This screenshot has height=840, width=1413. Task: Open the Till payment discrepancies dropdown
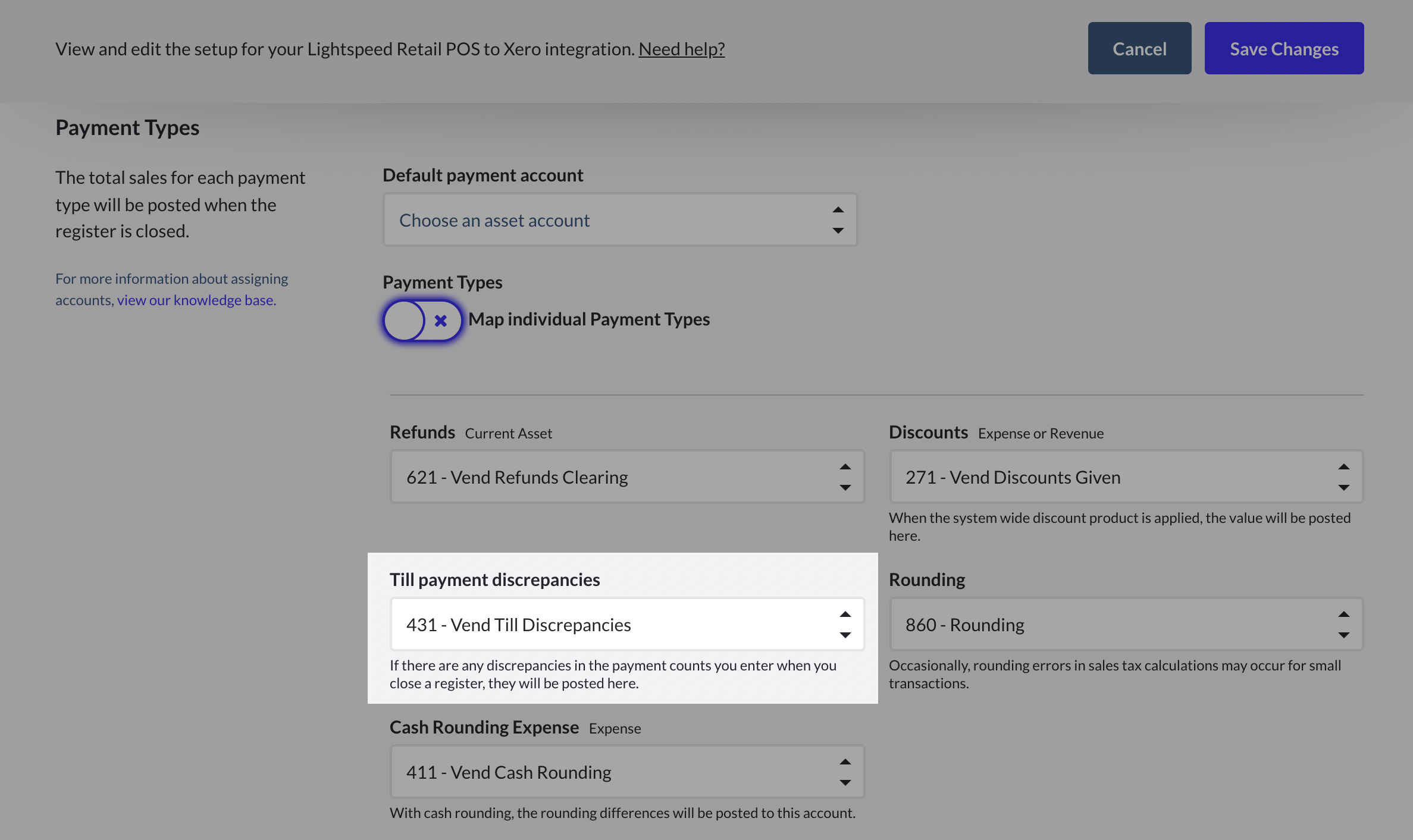point(627,625)
